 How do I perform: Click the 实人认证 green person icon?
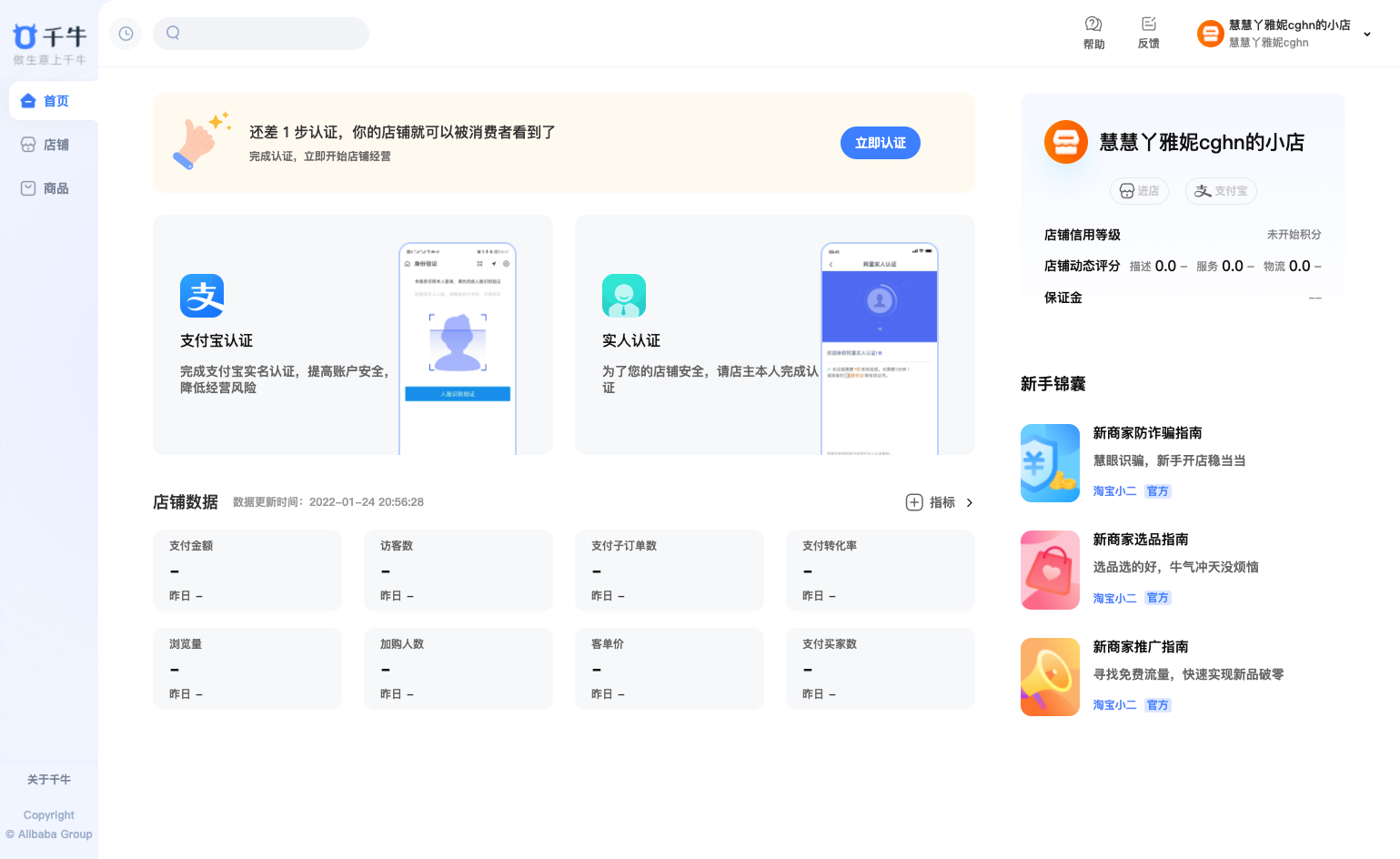point(624,296)
